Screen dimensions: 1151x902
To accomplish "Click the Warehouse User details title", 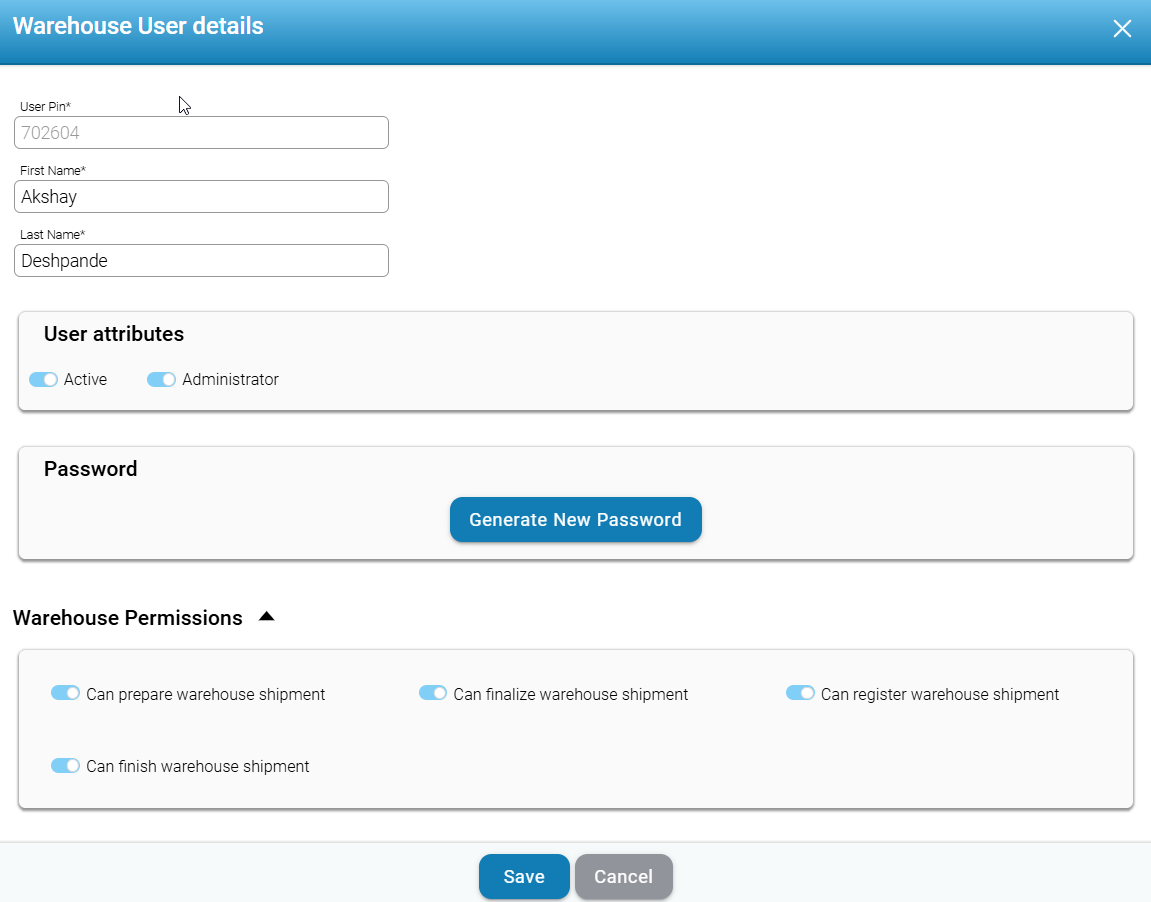I will [138, 26].
